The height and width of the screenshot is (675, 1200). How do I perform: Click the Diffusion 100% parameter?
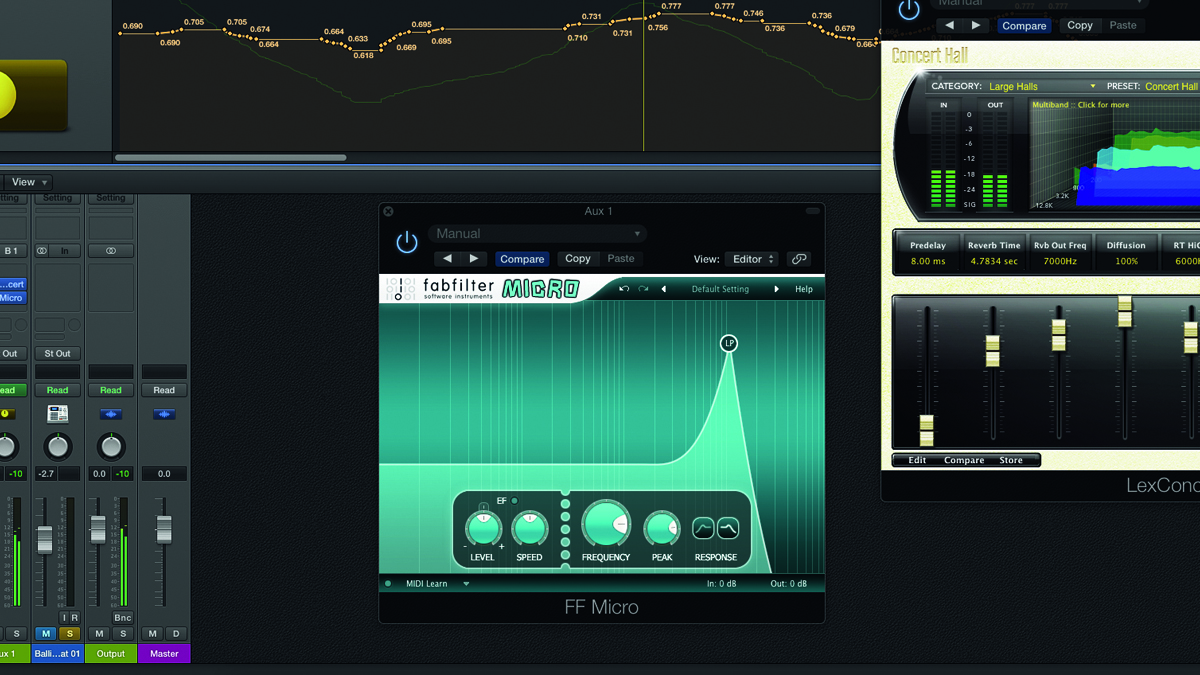coord(1126,253)
